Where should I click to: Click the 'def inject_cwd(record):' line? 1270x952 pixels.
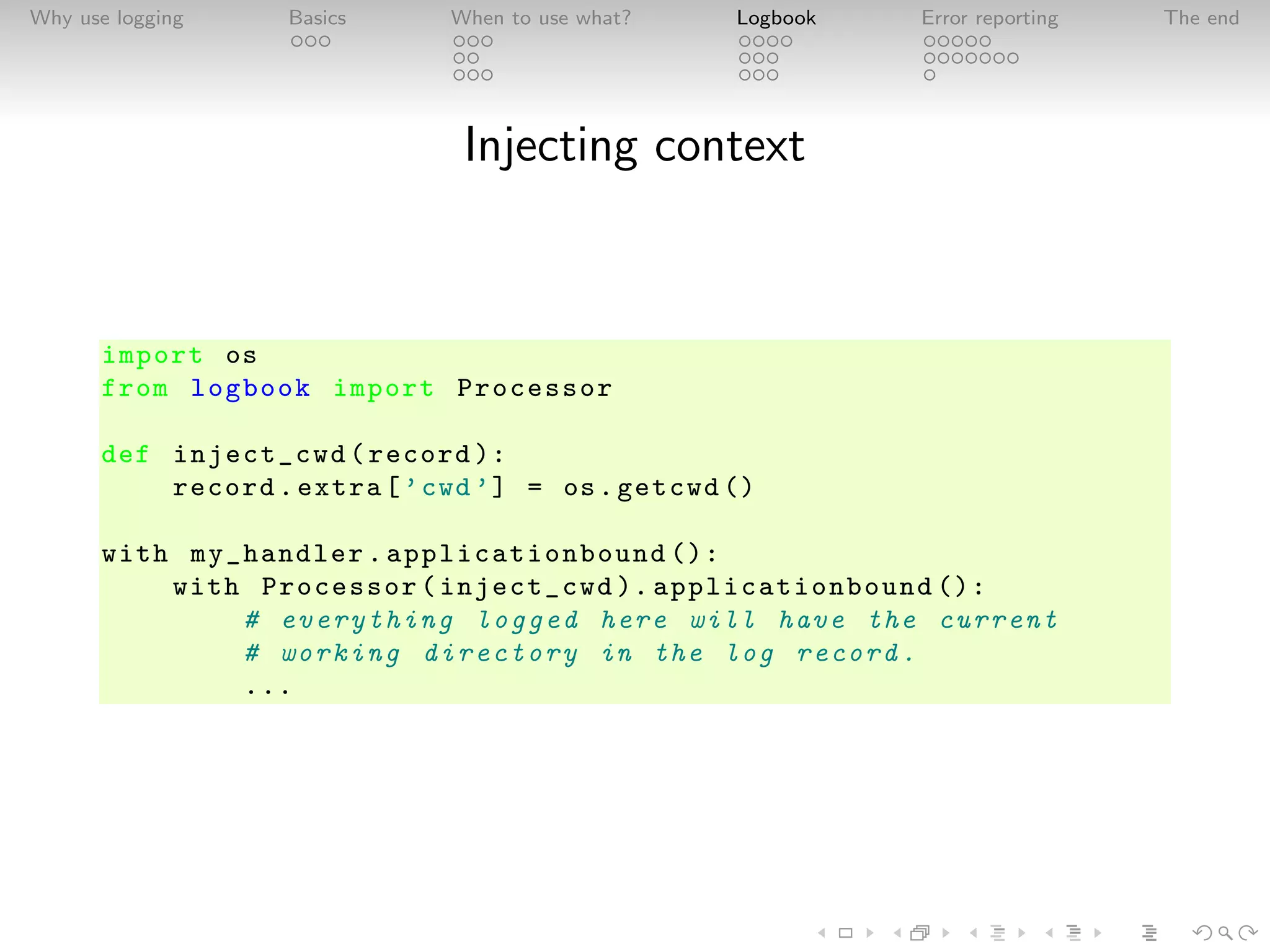(x=303, y=455)
